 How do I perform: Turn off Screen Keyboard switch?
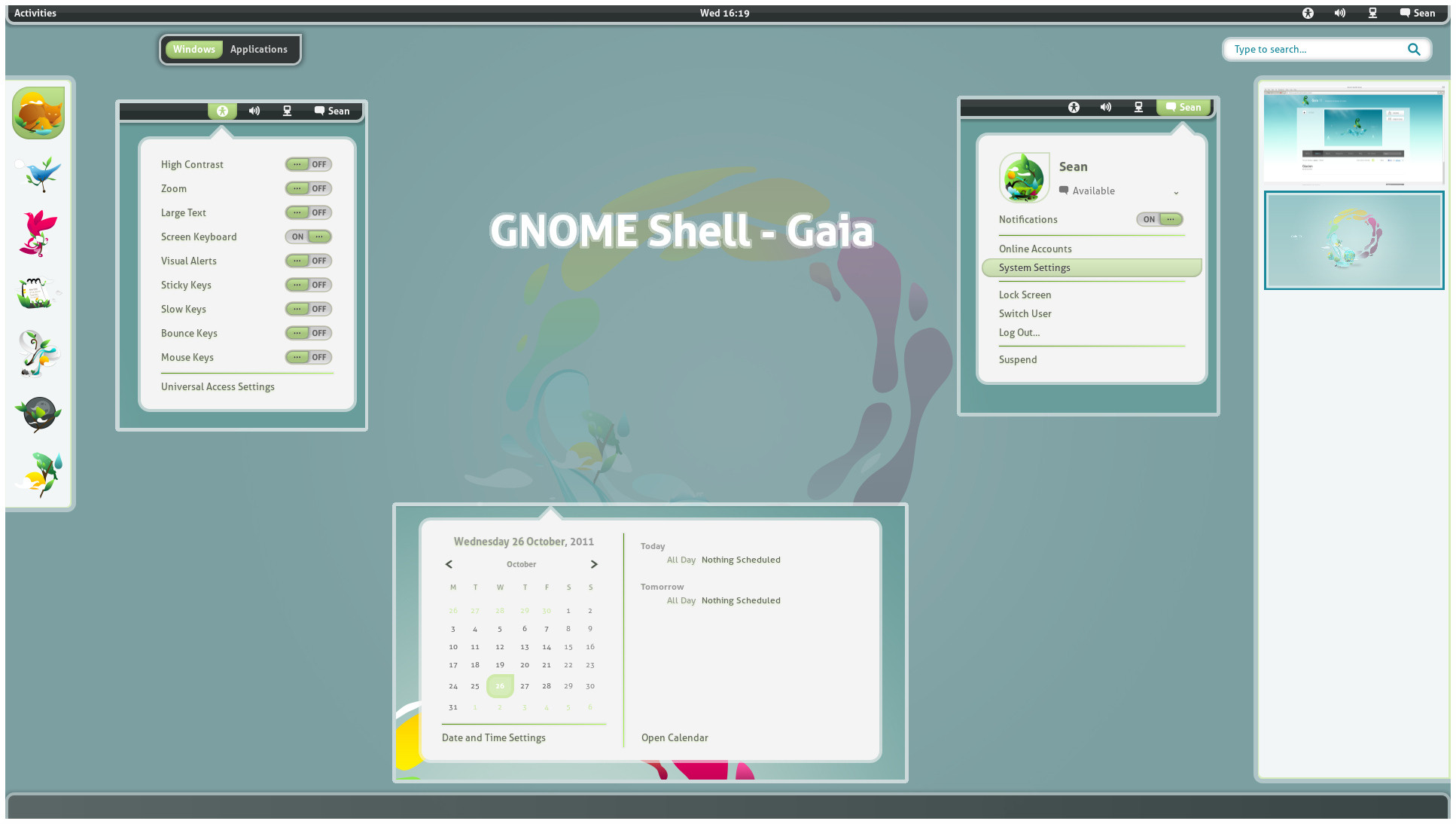(309, 237)
